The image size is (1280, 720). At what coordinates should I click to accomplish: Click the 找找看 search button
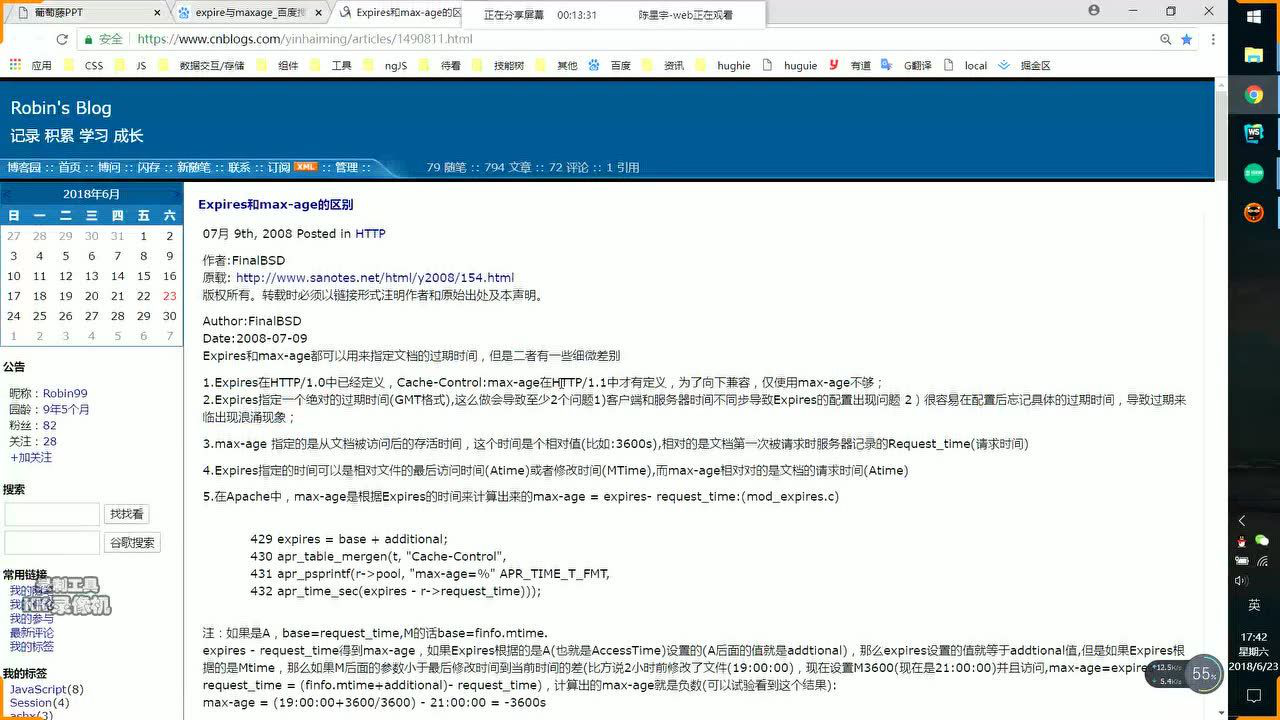coord(127,514)
